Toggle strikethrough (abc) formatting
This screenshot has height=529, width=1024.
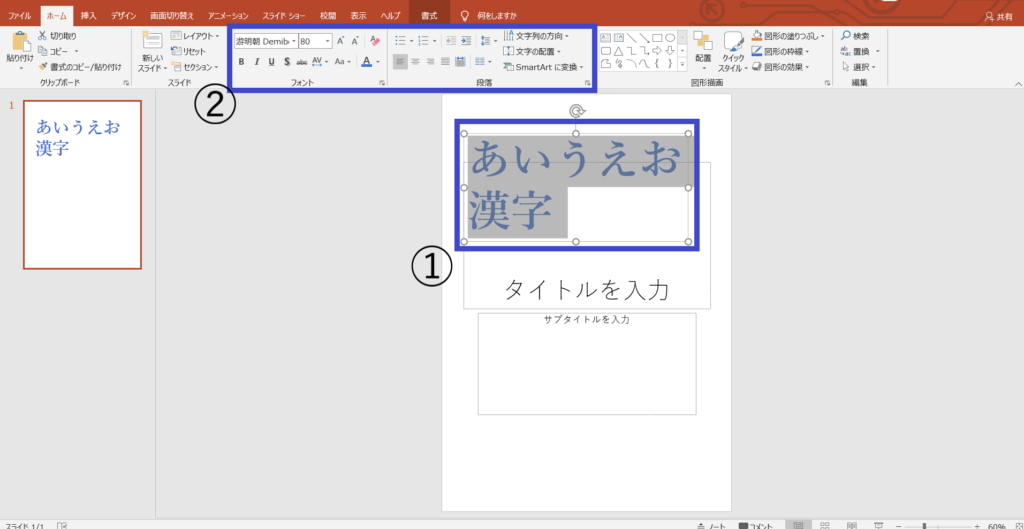click(302, 62)
